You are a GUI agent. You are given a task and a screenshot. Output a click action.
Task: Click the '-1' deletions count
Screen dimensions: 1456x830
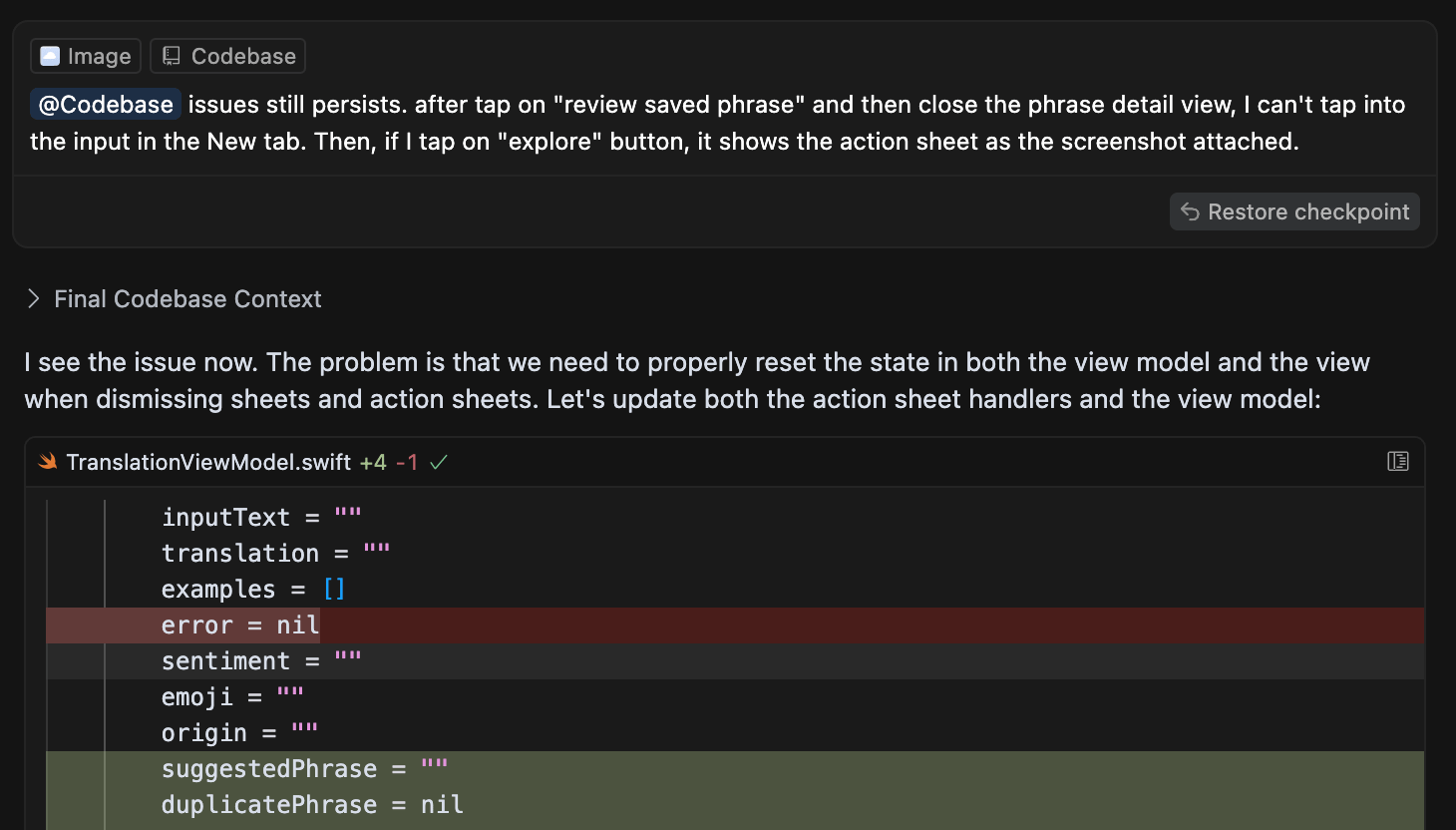pos(407,462)
